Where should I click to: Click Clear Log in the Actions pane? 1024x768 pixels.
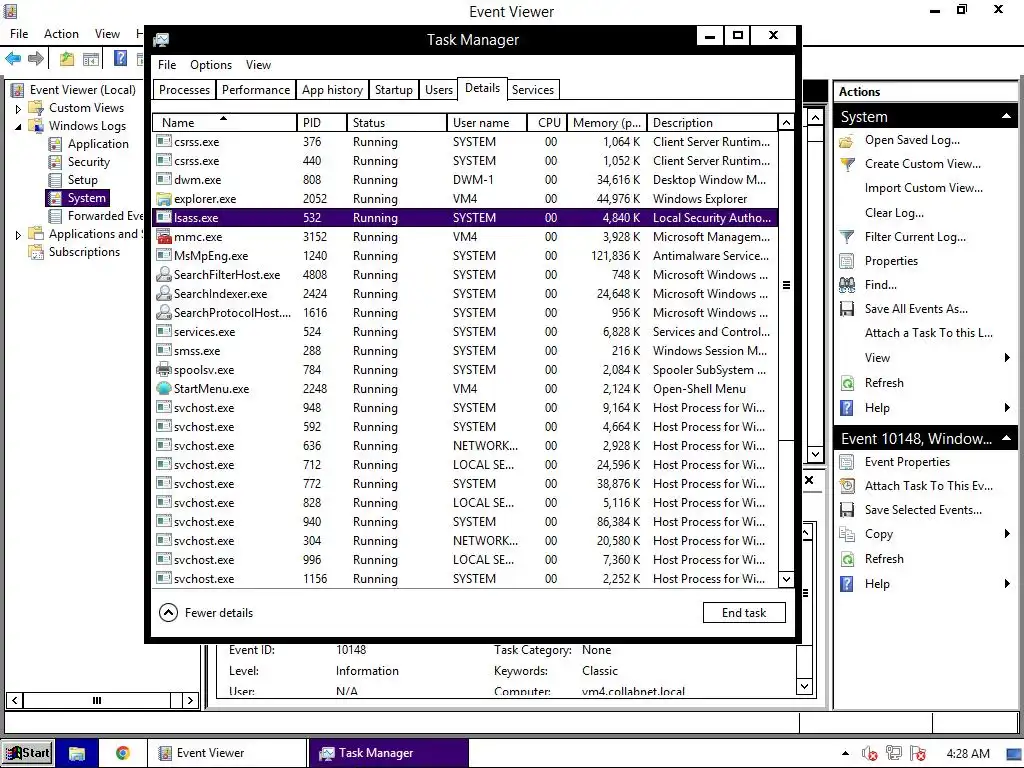click(x=894, y=213)
